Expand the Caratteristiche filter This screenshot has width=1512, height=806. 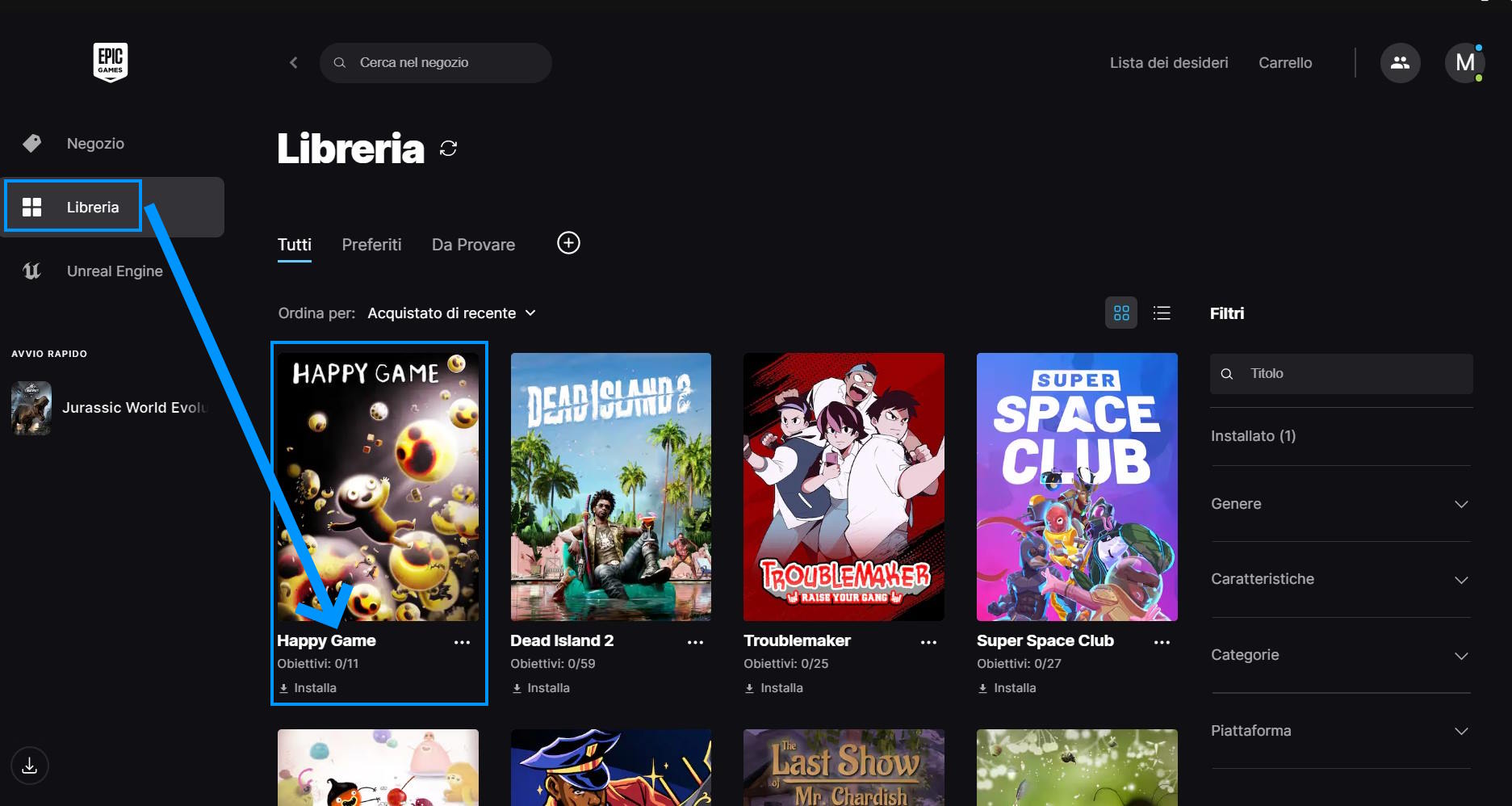click(x=1340, y=579)
